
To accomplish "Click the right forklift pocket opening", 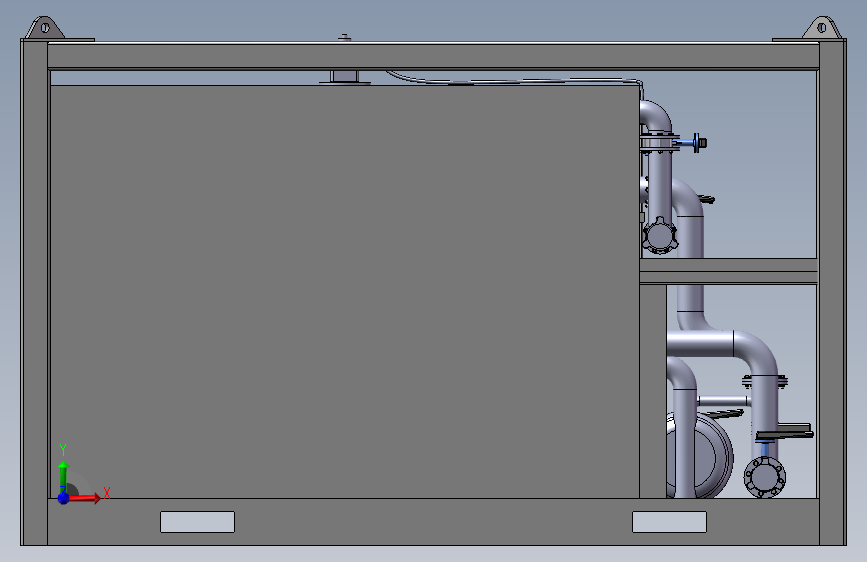I will tap(669, 522).
